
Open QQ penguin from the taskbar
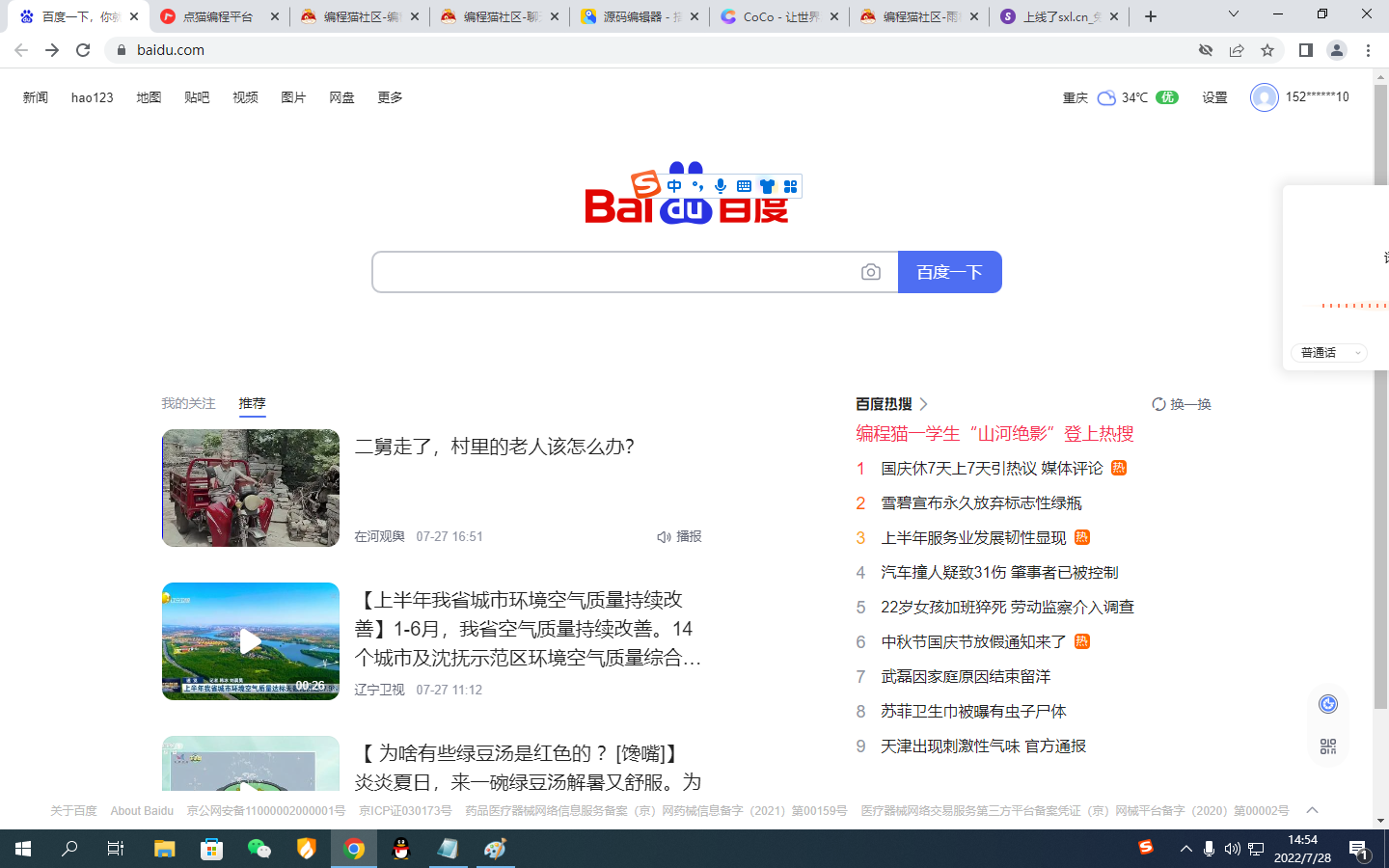pos(401,849)
